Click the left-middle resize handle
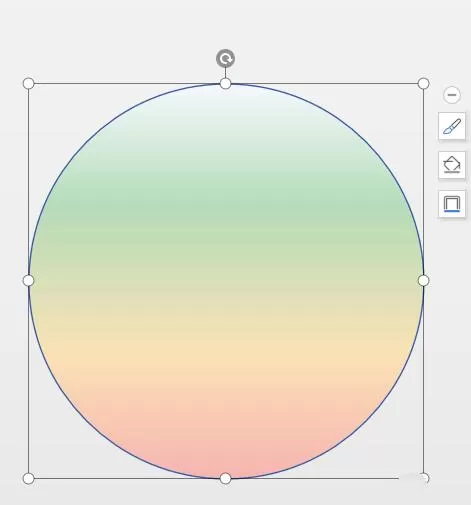Screen dimensions: 471x505 29,281
